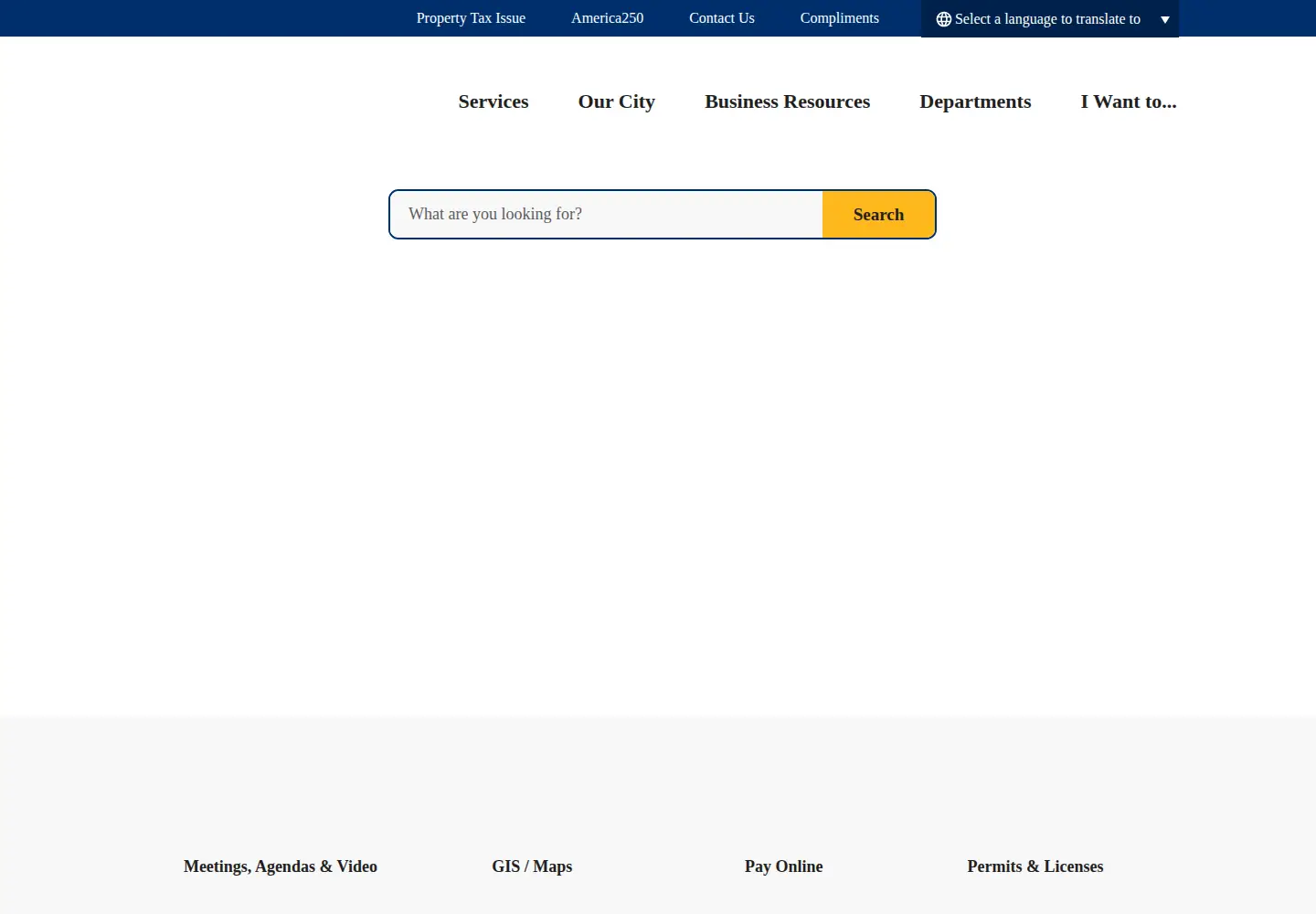This screenshot has width=1316, height=914.
Task: Open the Property Tax Issue link
Action: tap(471, 18)
